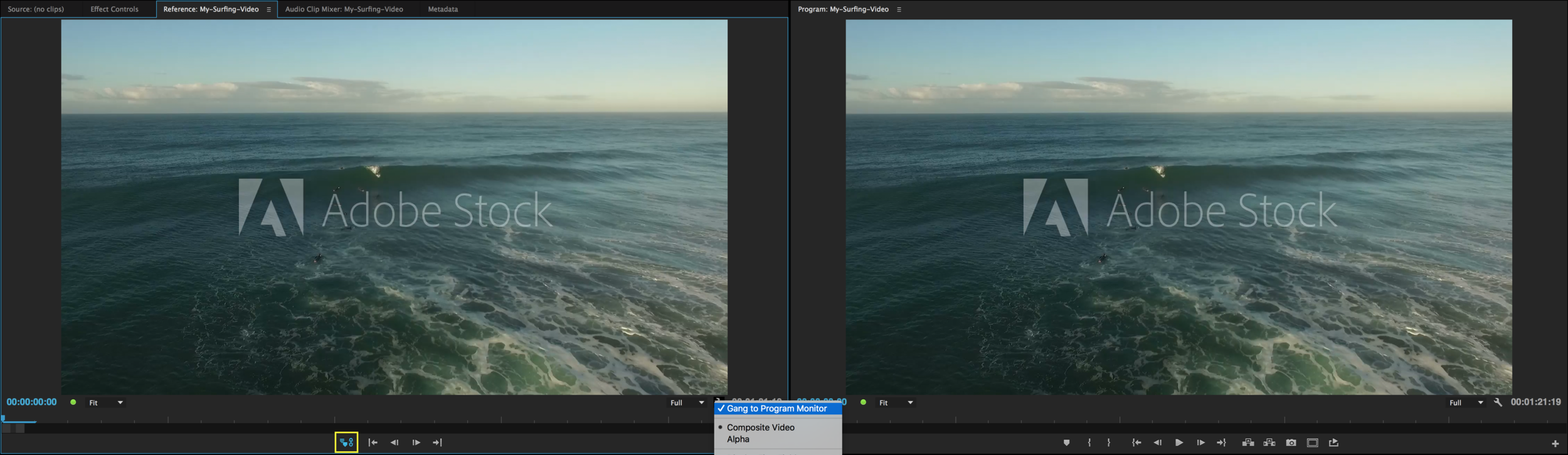Play sequence in Program monitor
The image size is (1568, 455).
click(1179, 442)
